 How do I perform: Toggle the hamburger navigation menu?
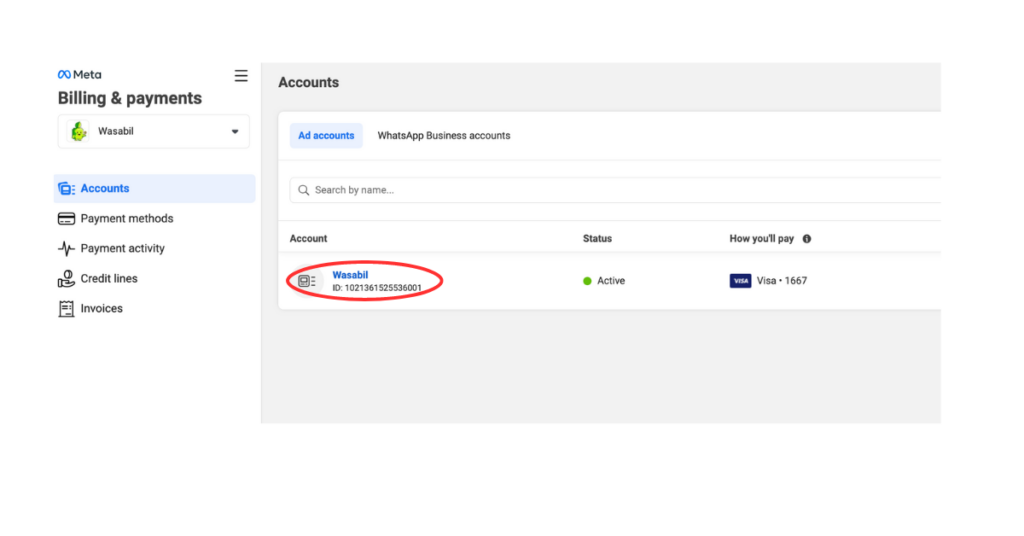tap(241, 76)
